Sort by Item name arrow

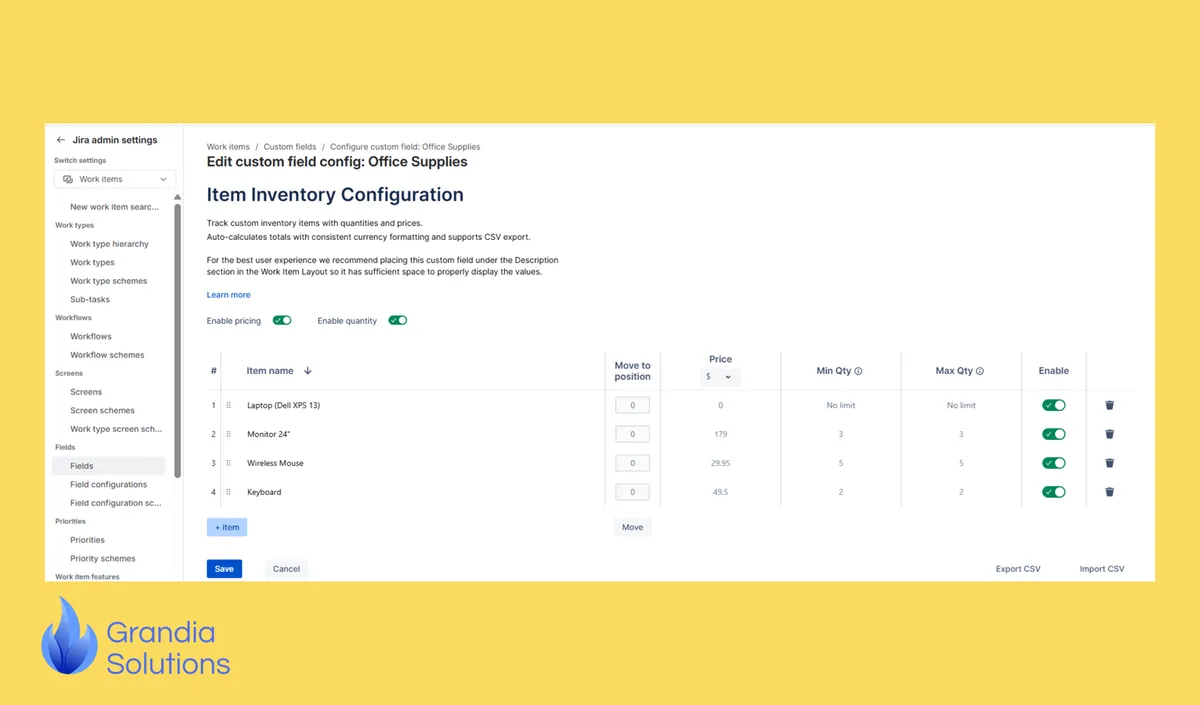pyautogui.click(x=308, y=370)
